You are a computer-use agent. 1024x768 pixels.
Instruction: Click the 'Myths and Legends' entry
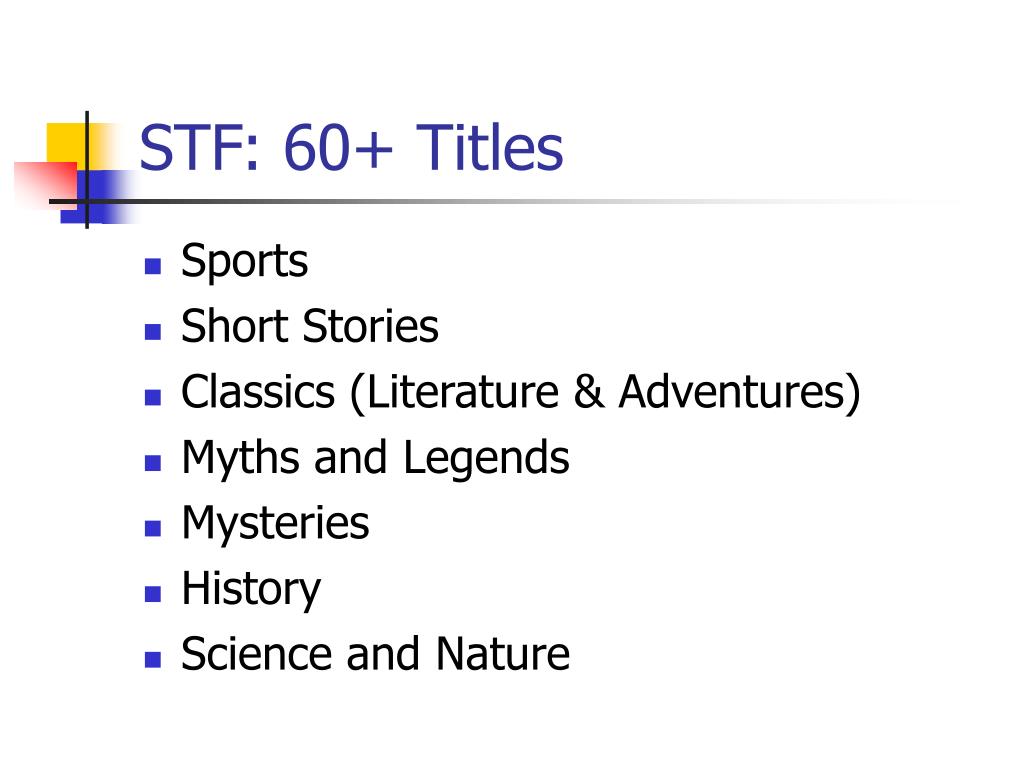[376, 458]
